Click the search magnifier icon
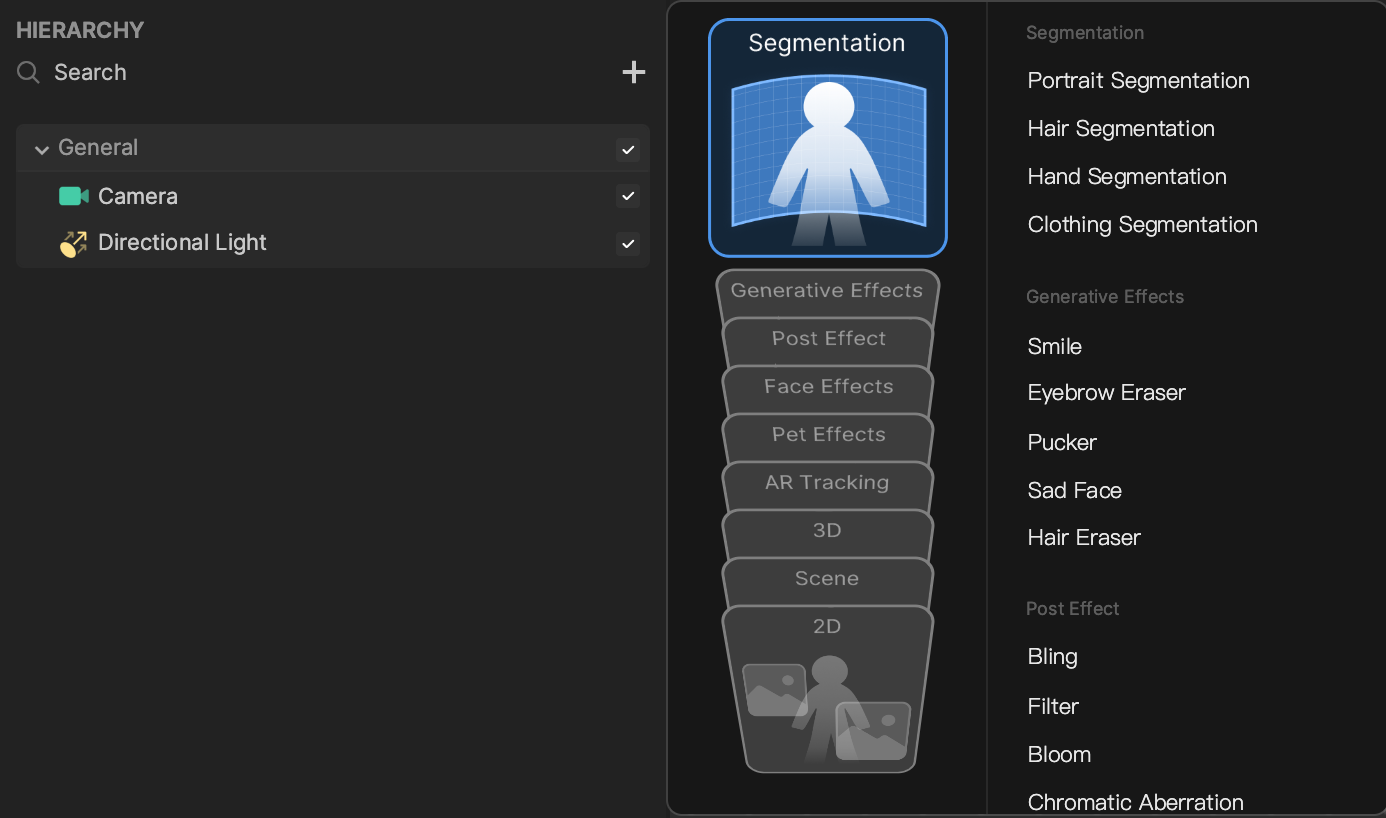Viewport: 1386px width, 818px height. tap(29, 72)
